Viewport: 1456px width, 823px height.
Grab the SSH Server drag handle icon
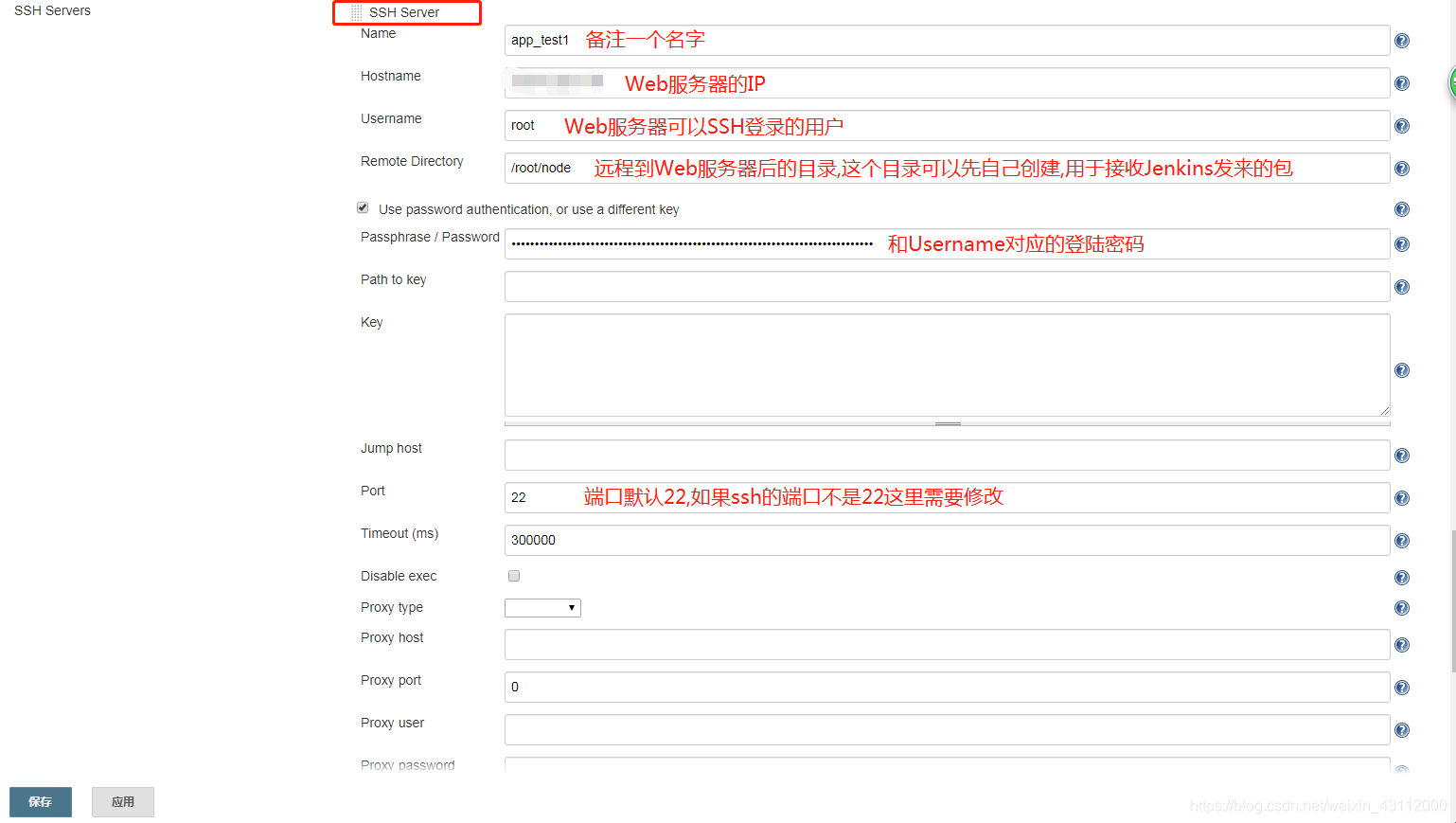pyautogui.click(x=357, y=13)
